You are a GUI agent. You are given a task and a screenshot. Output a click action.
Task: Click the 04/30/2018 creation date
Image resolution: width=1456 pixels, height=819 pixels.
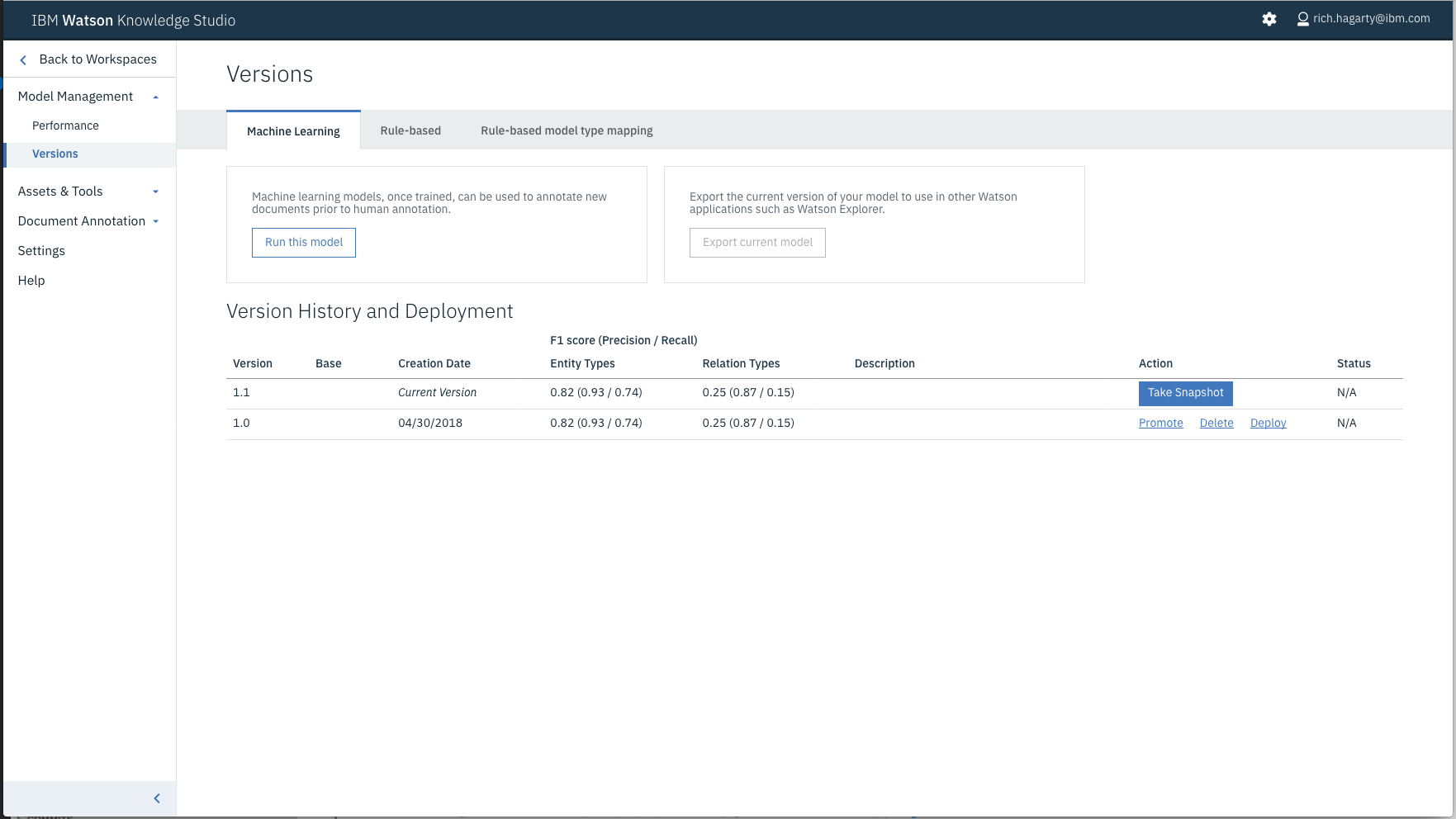430,423
